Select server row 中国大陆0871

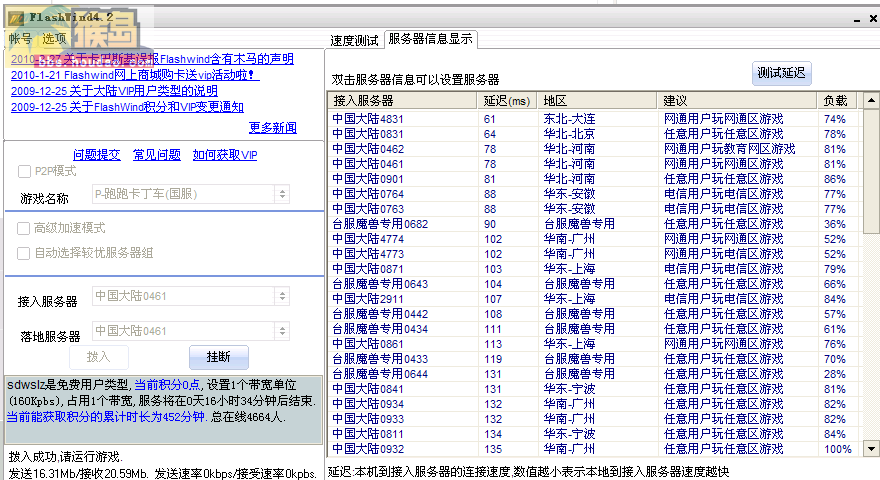[594, 269]
